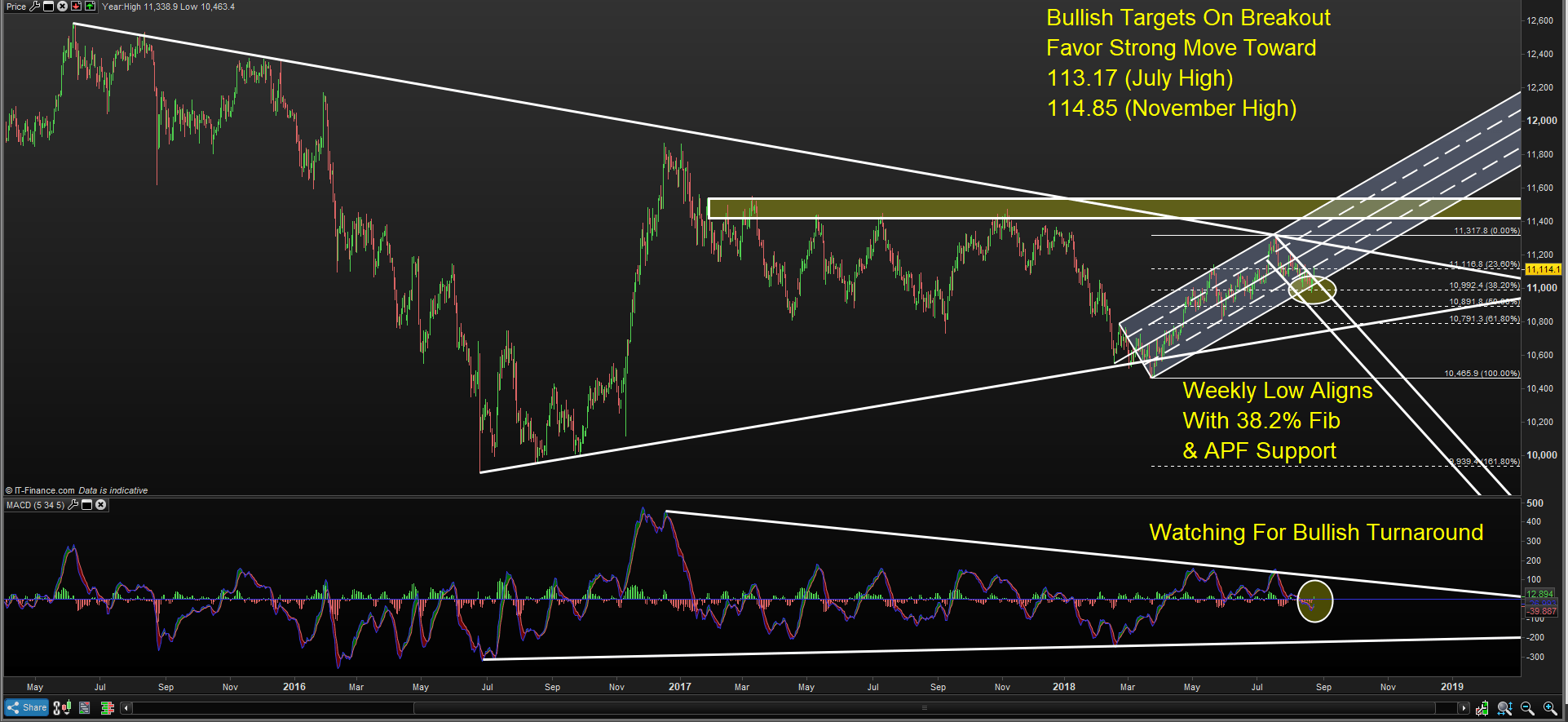
Task: Maximize the Price panel window icon
Action: pos(48,7)
